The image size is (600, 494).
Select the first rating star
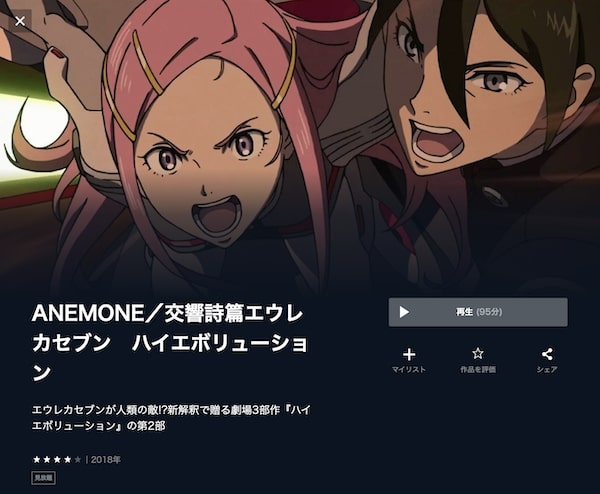click(x=37, y=459)
